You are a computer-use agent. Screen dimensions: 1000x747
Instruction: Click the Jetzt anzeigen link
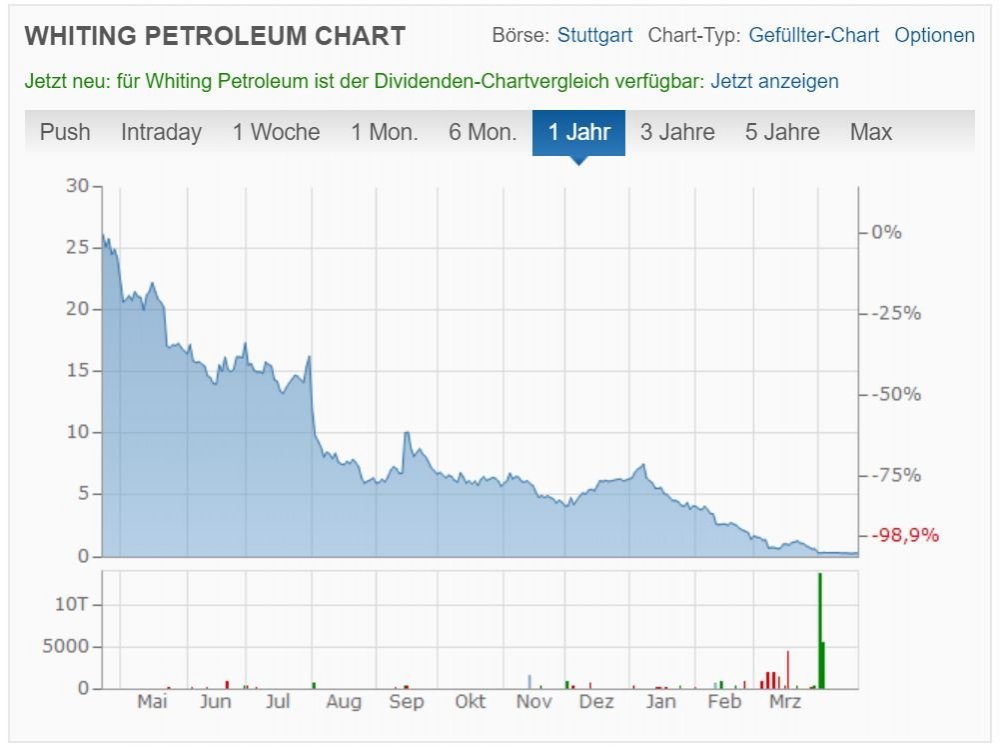[774, 82]
